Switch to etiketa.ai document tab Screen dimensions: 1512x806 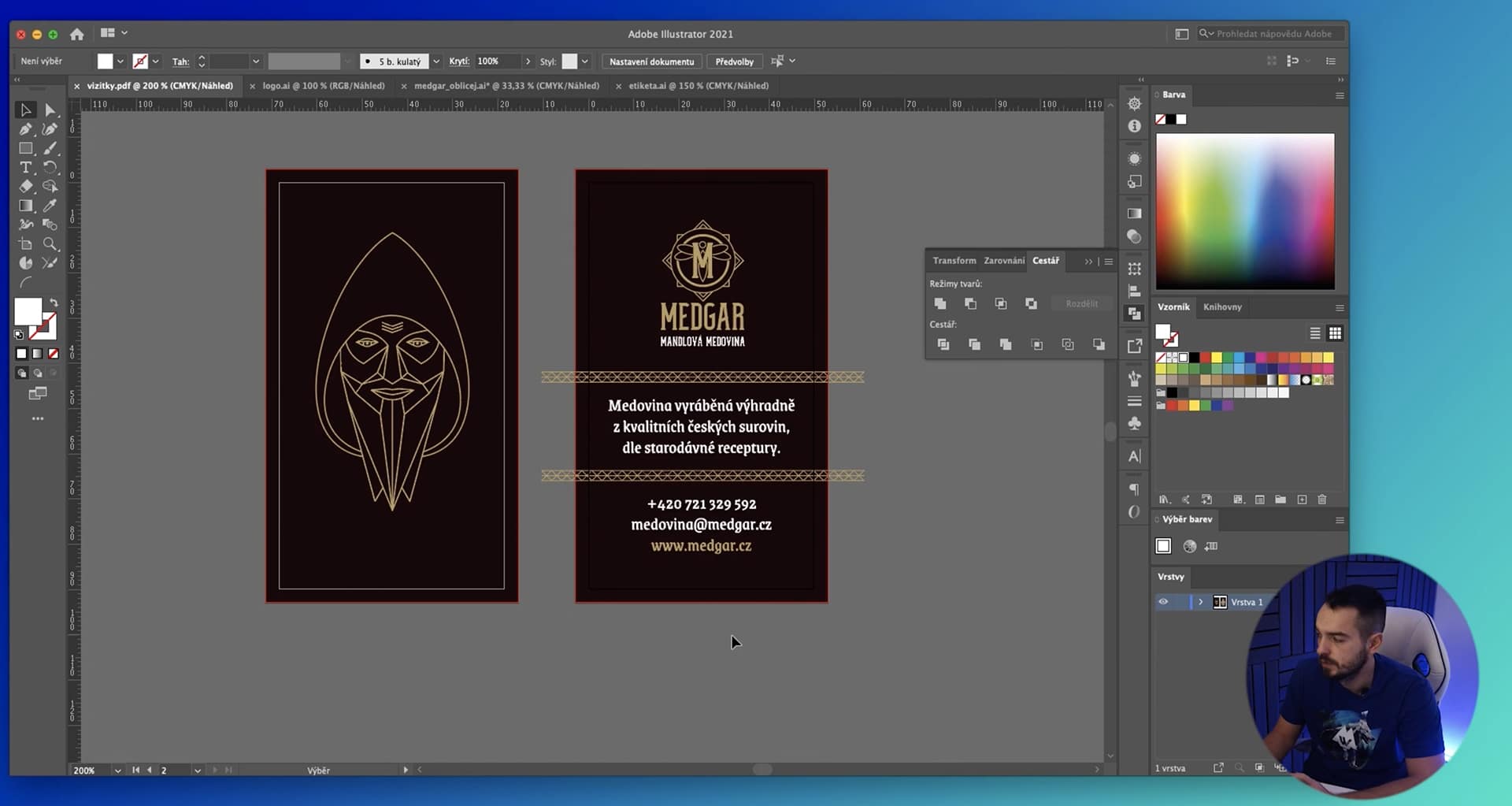click(699, 86)
